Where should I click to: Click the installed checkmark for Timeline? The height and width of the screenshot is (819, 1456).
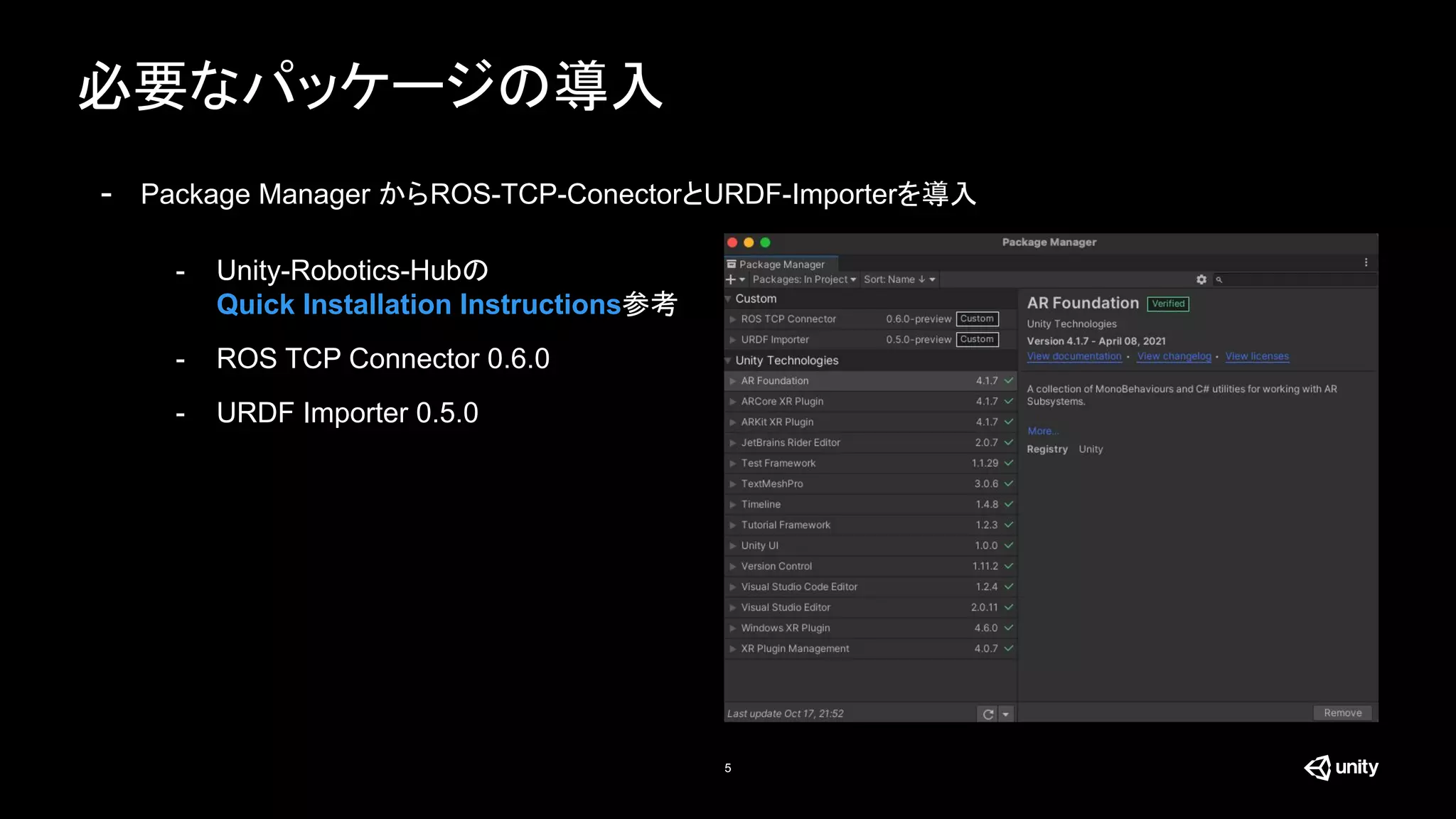[x=1009, y=504]
